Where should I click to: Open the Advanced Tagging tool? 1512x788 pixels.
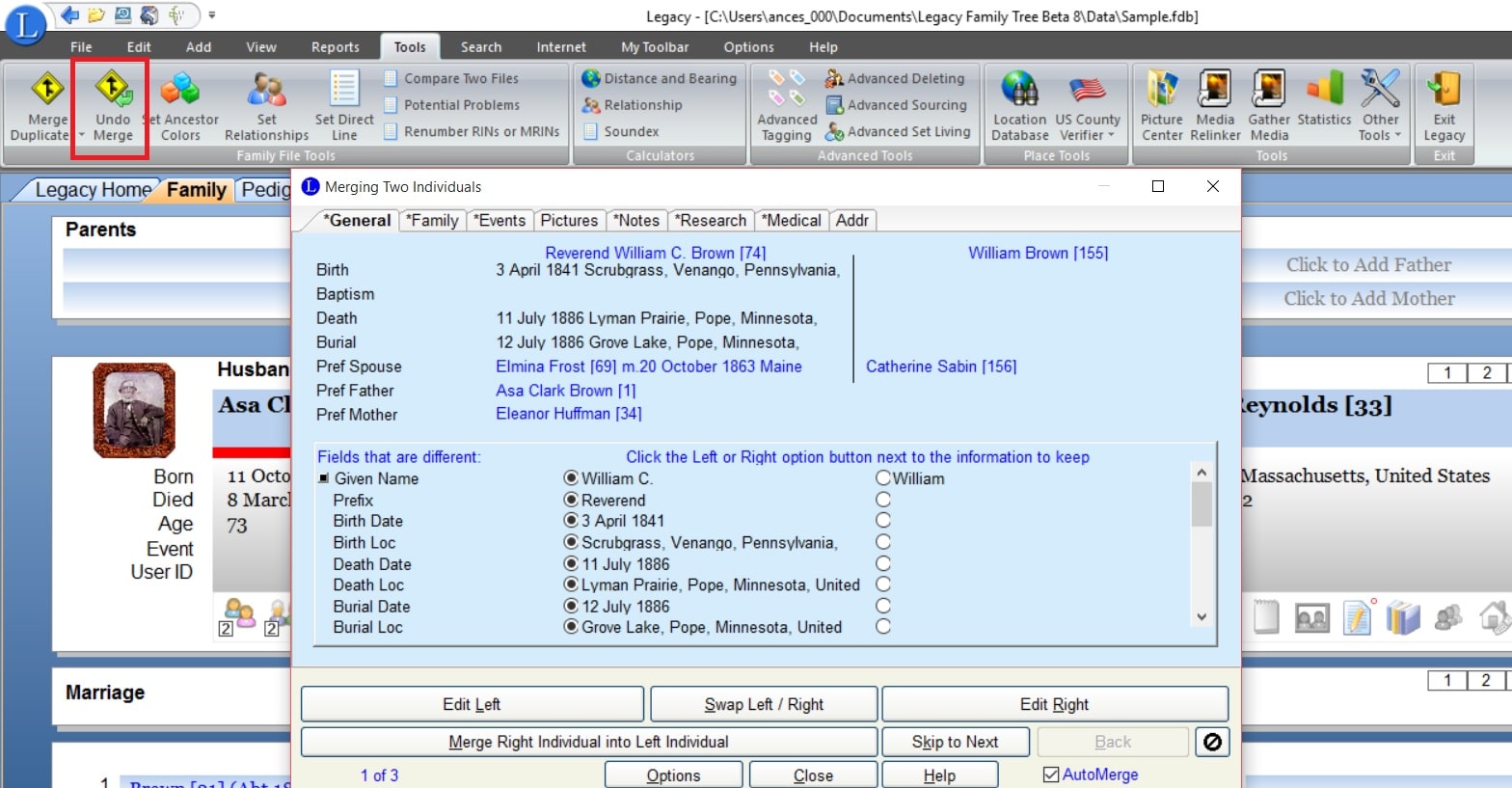[x=787, y=106]
